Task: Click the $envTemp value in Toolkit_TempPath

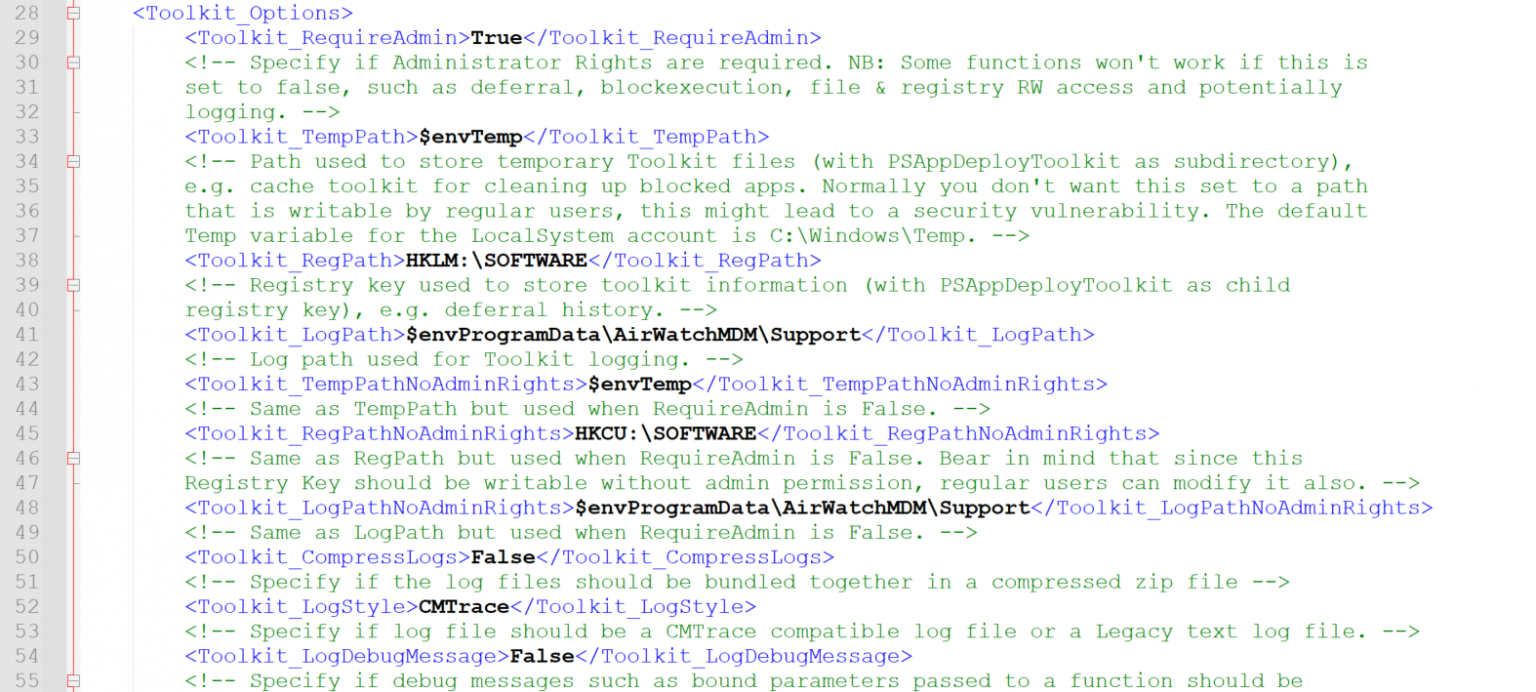Action: point(471,136)
